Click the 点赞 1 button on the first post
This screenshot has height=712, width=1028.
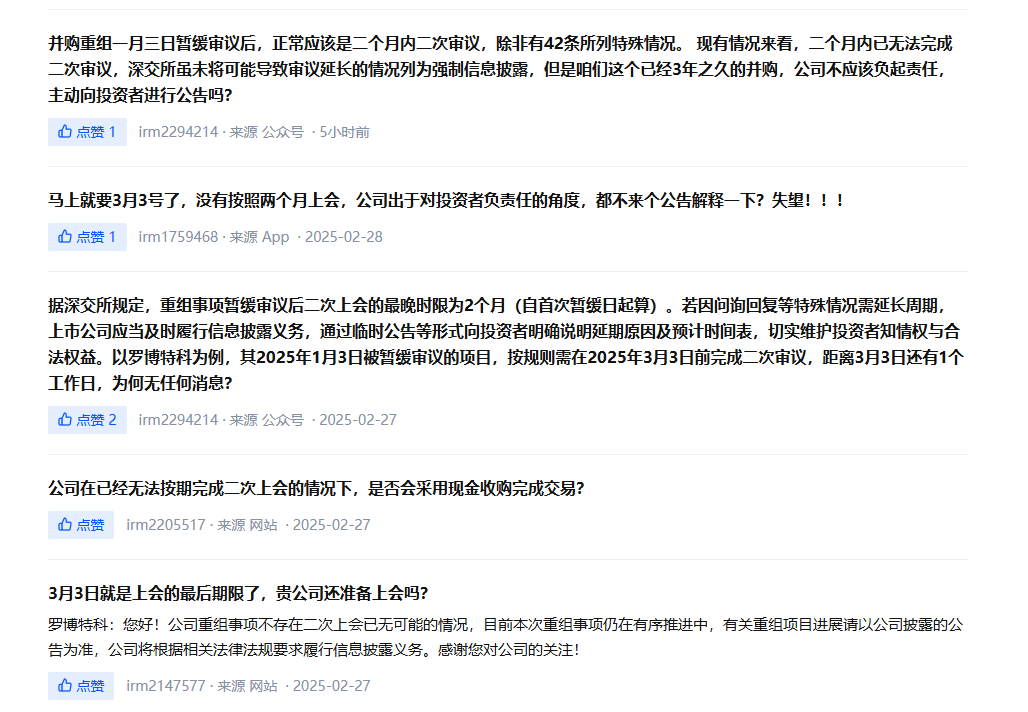point(86,130)
